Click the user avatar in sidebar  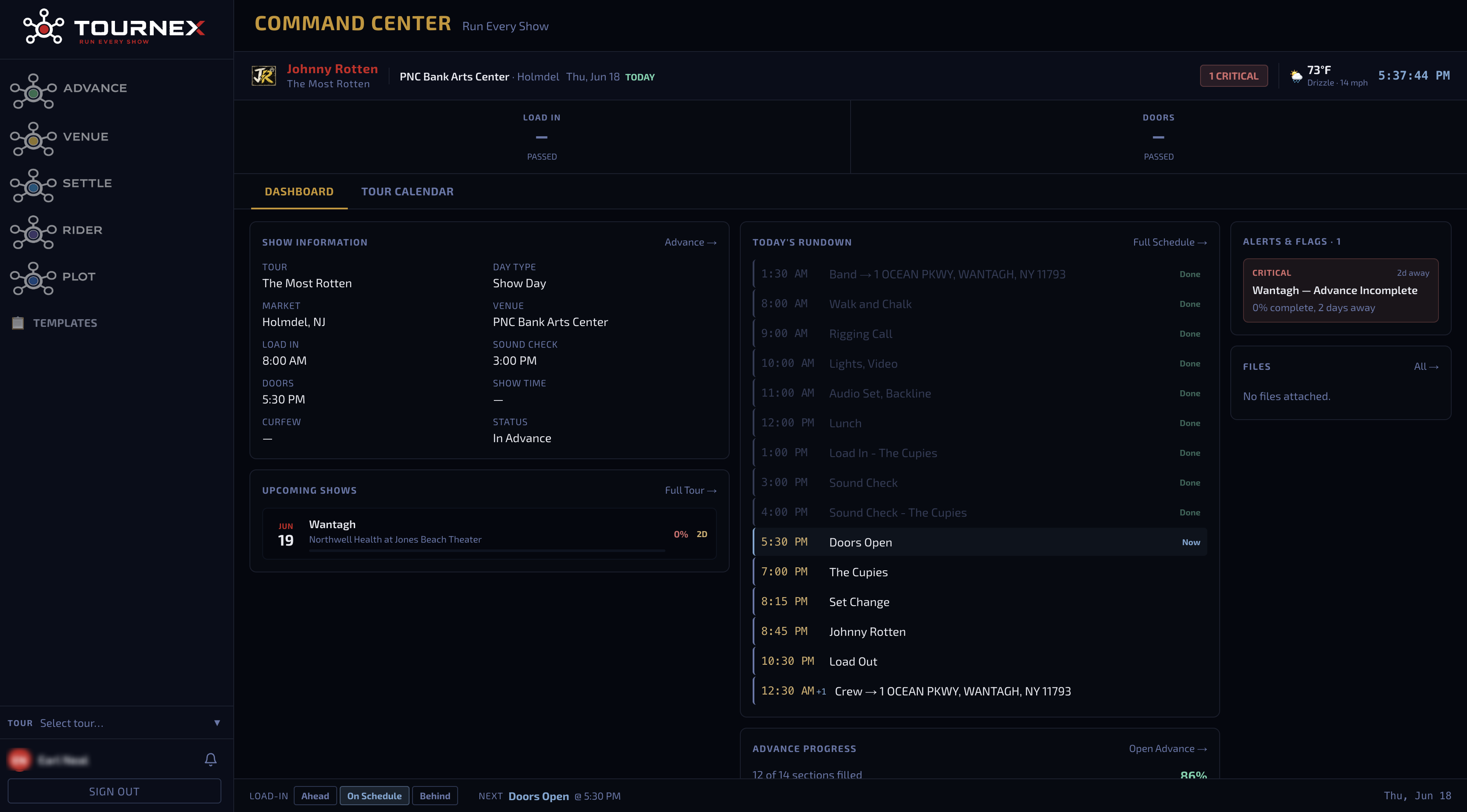(x=19, y=760)
